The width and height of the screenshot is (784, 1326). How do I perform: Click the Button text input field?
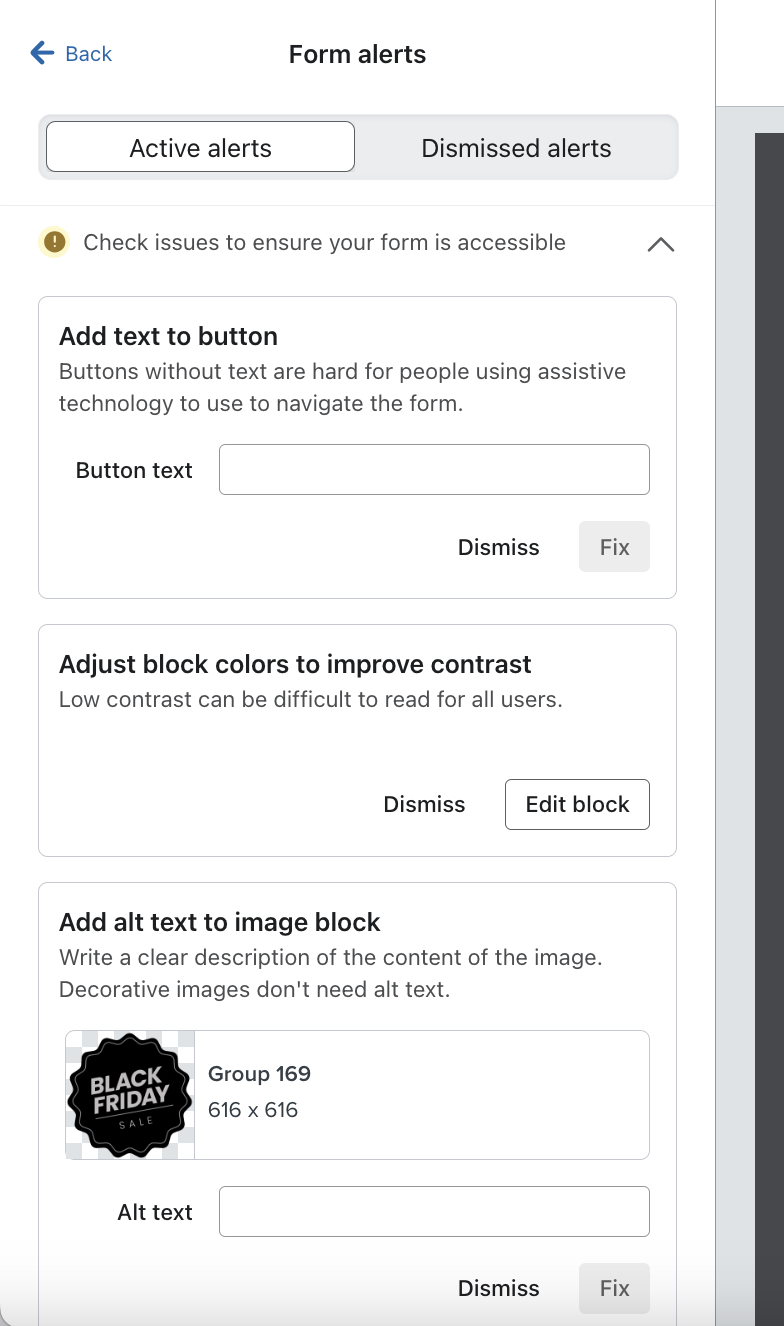(x=434, y=469)
